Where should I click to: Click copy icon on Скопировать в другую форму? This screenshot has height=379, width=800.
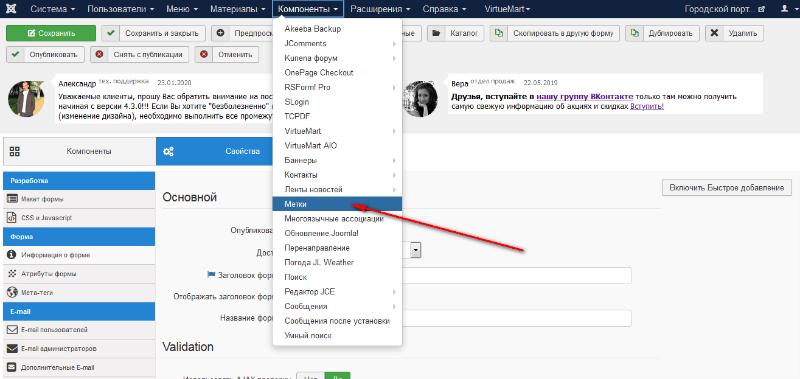[499, 33]
